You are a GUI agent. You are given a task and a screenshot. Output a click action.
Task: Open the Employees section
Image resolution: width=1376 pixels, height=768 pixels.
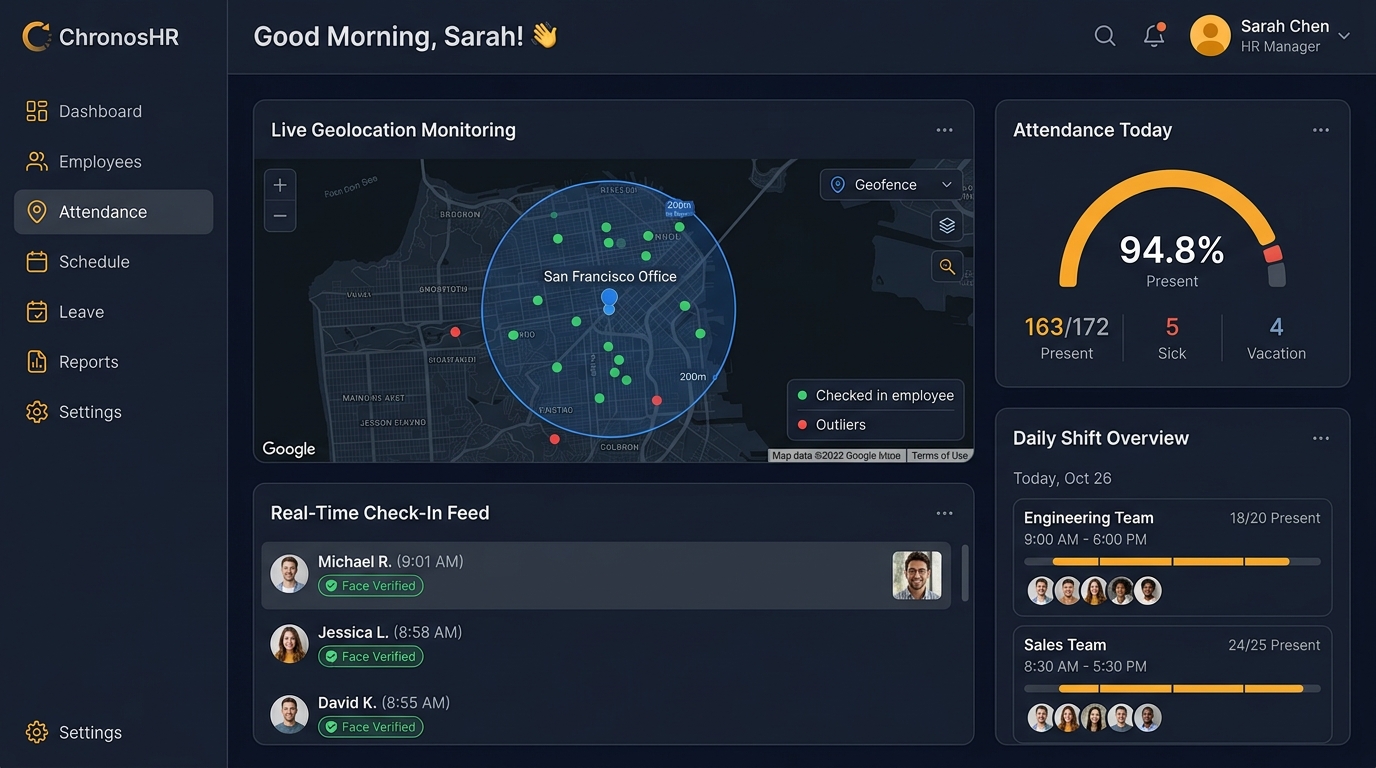(114, 161)
